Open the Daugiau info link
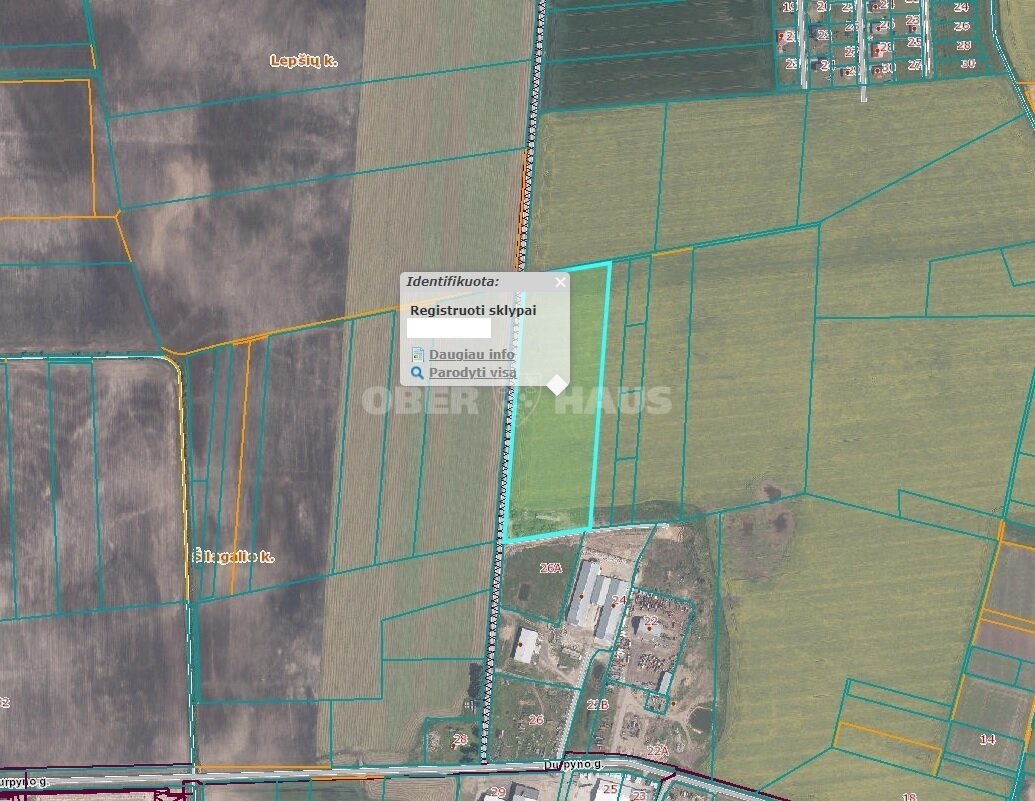Screen dimensions: 1035x801 coord(471,355)
